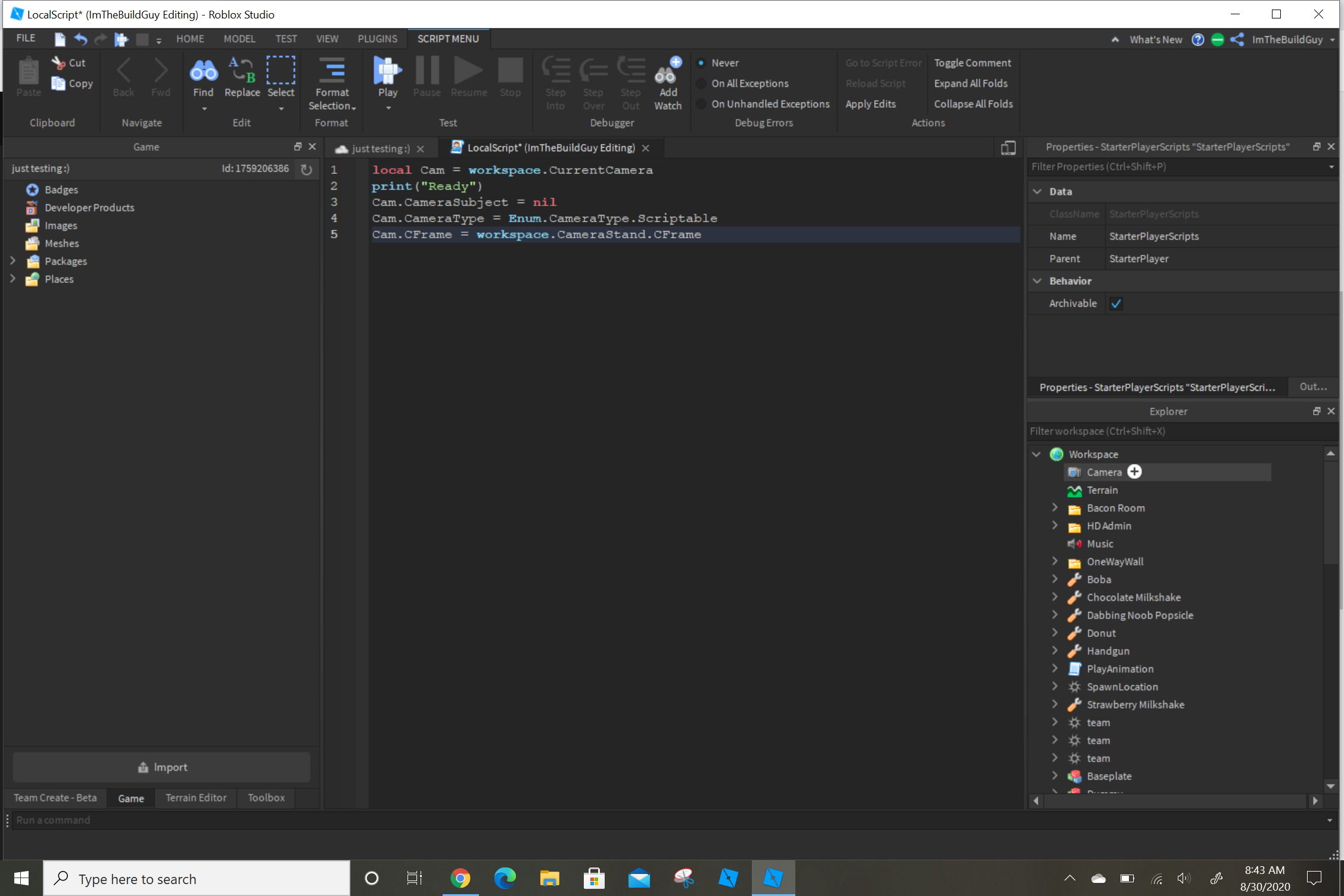Refresh the Game panel asset list
The height and width of the screenshot is (896, 1344).
coord(306,169)
